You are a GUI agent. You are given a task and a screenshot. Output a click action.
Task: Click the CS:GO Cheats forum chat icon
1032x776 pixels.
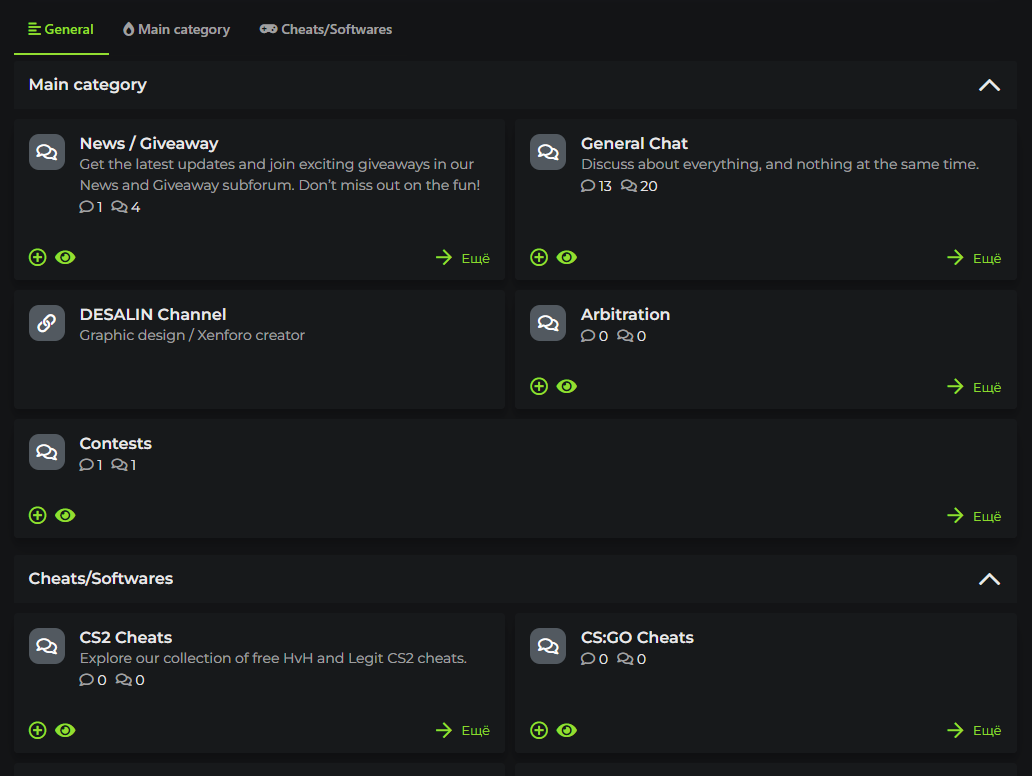548,646
